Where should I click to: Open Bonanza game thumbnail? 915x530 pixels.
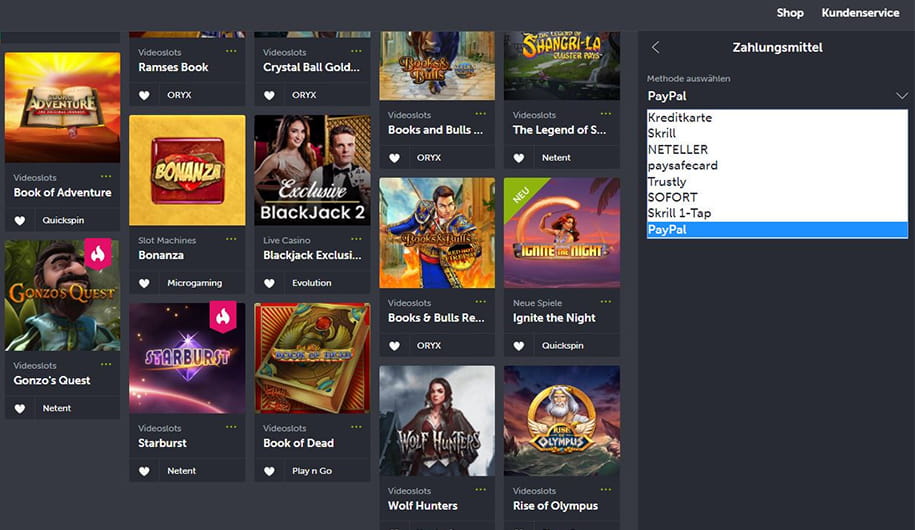click(187, 170)
